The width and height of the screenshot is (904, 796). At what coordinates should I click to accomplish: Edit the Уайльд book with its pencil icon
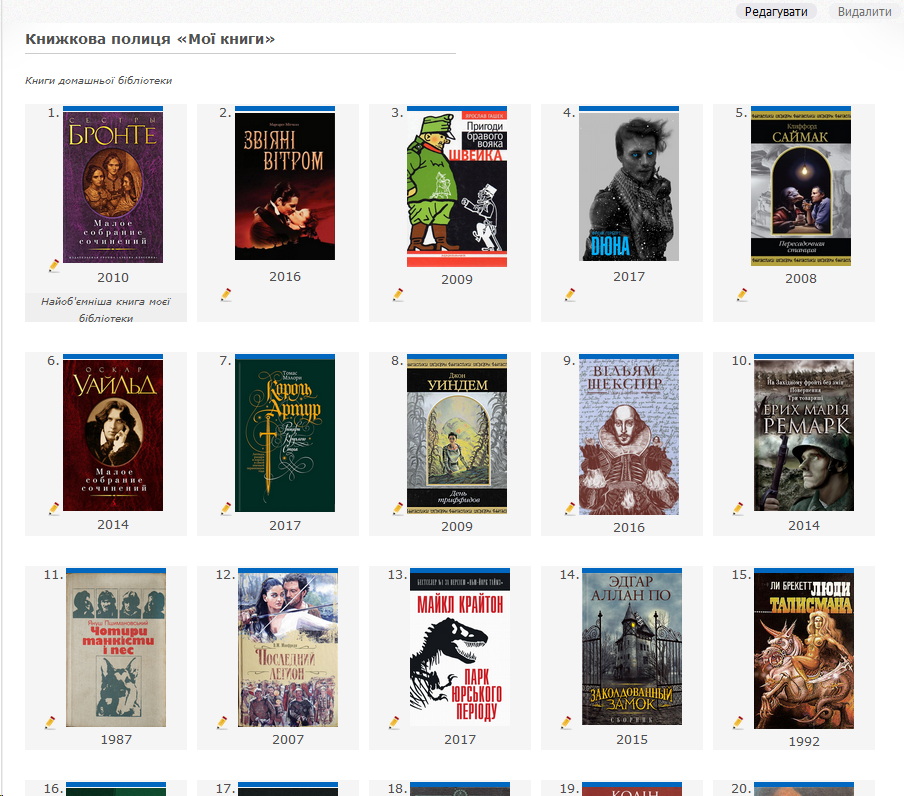54,508
